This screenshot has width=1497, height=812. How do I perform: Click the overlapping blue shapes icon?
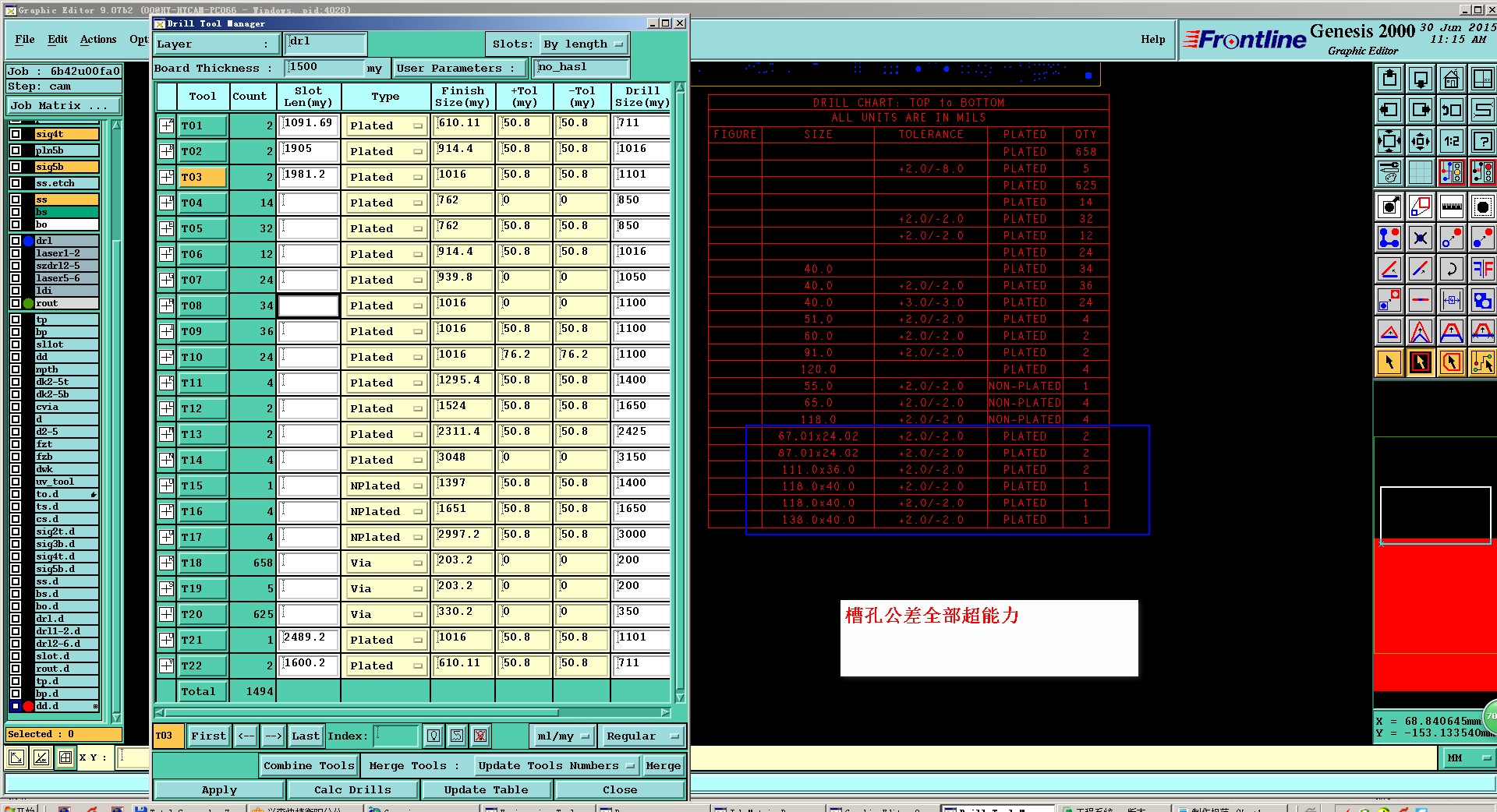[x=1482, y=301]
